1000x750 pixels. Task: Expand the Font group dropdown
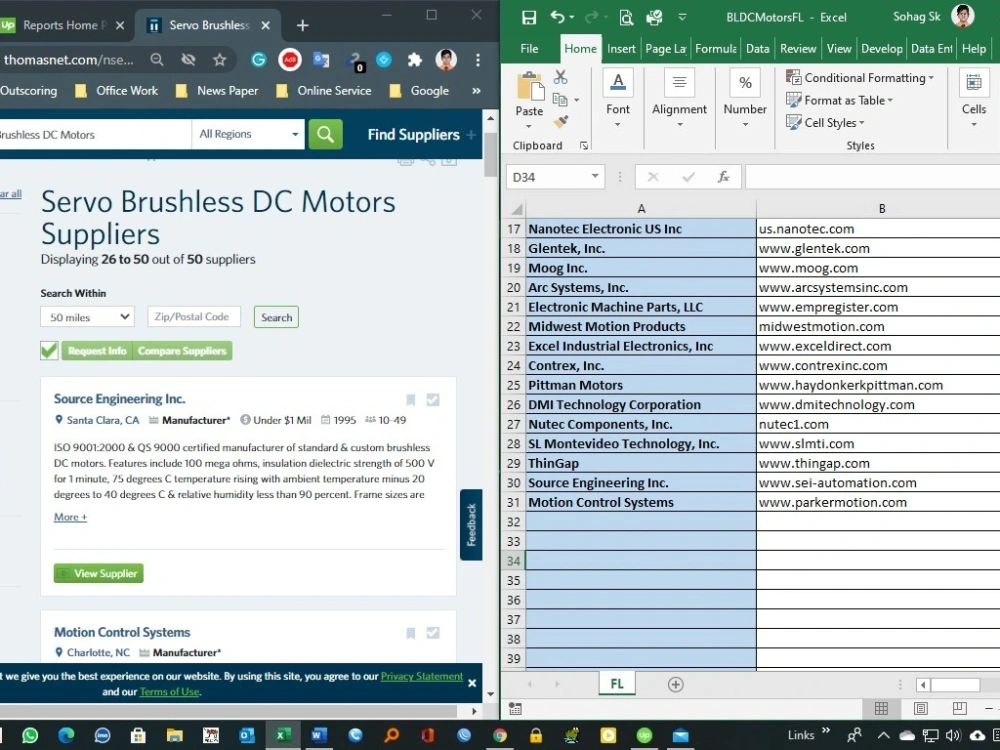tap(617, 125)
